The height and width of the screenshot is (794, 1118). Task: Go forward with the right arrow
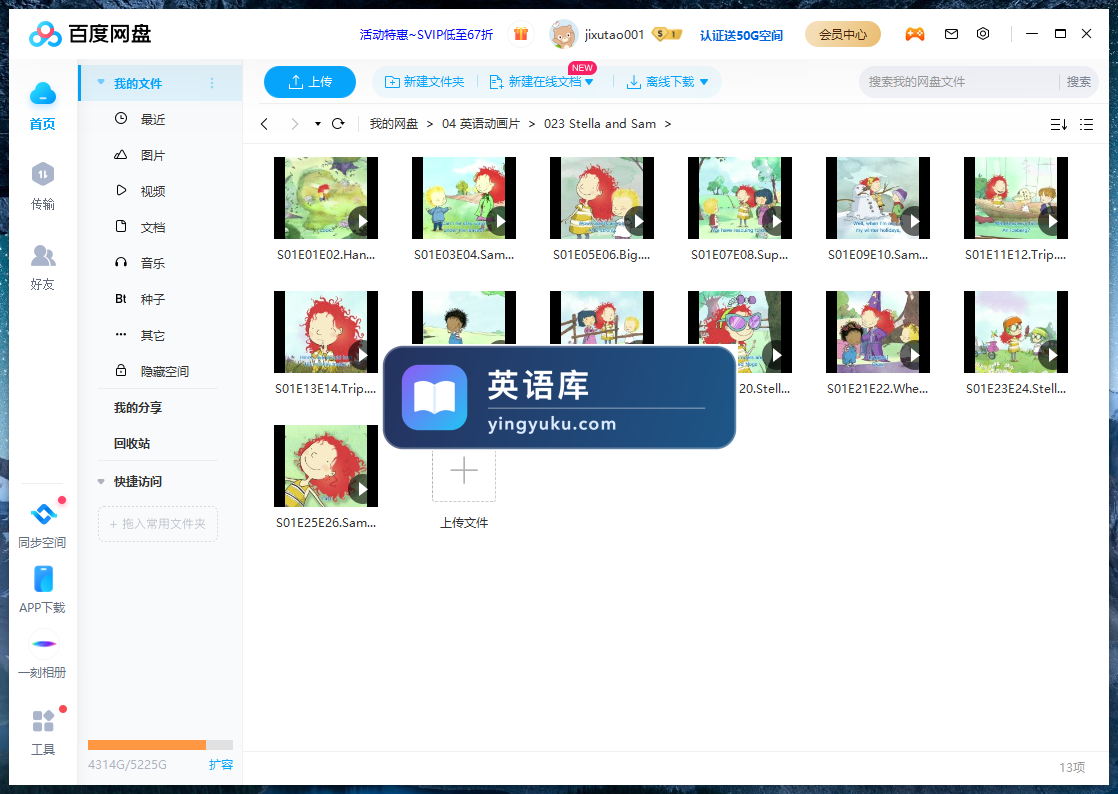[x=294, y=124]
